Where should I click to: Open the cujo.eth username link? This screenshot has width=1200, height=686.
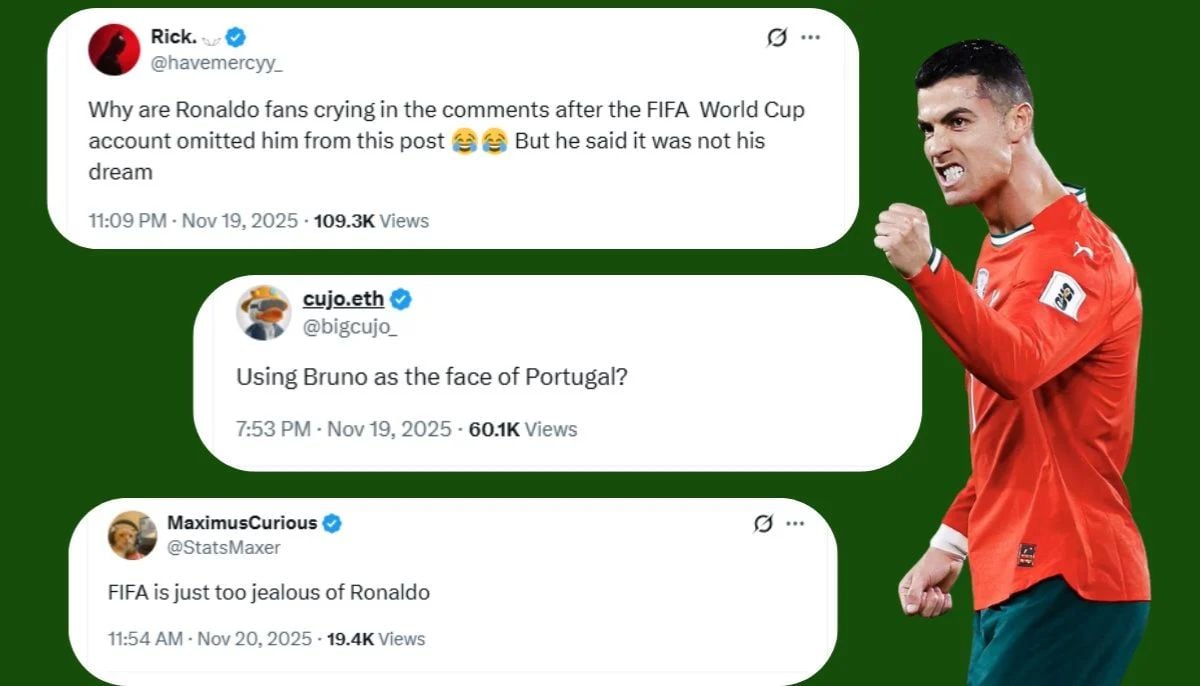pos(343,297)
